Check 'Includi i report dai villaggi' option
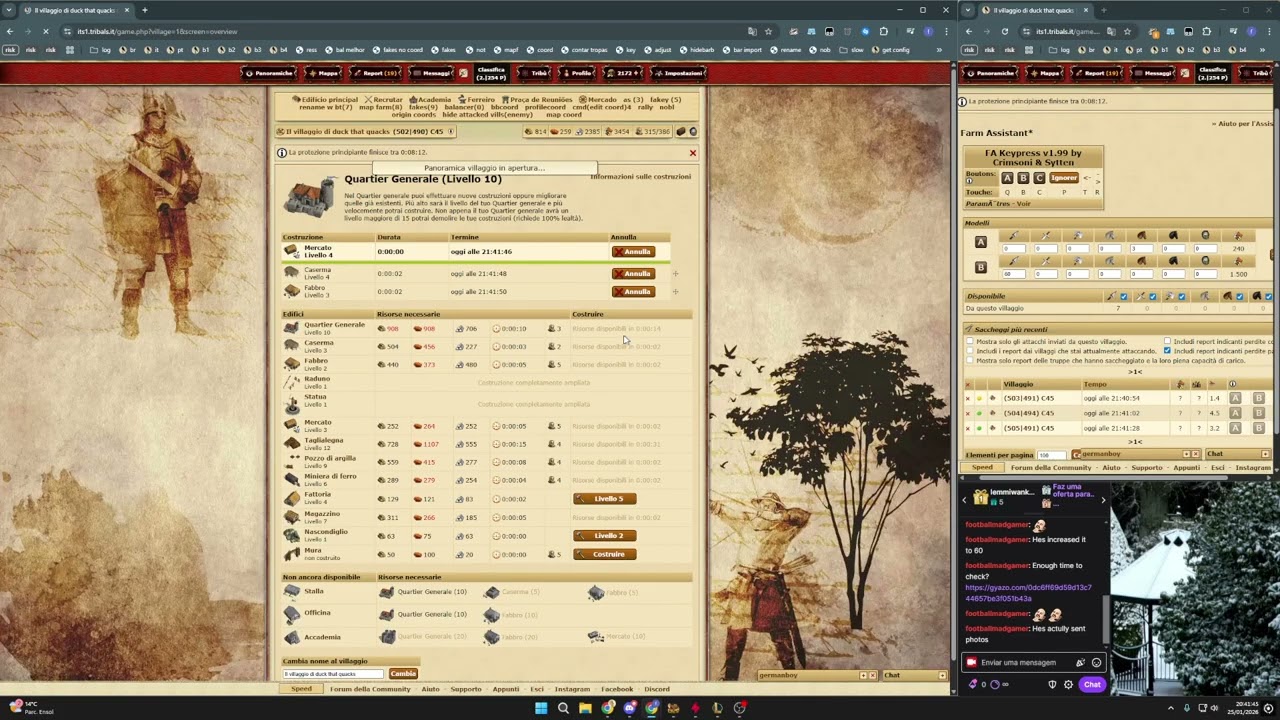The width and height of the screenshot is (1280, 720). (x=969, y=351)
